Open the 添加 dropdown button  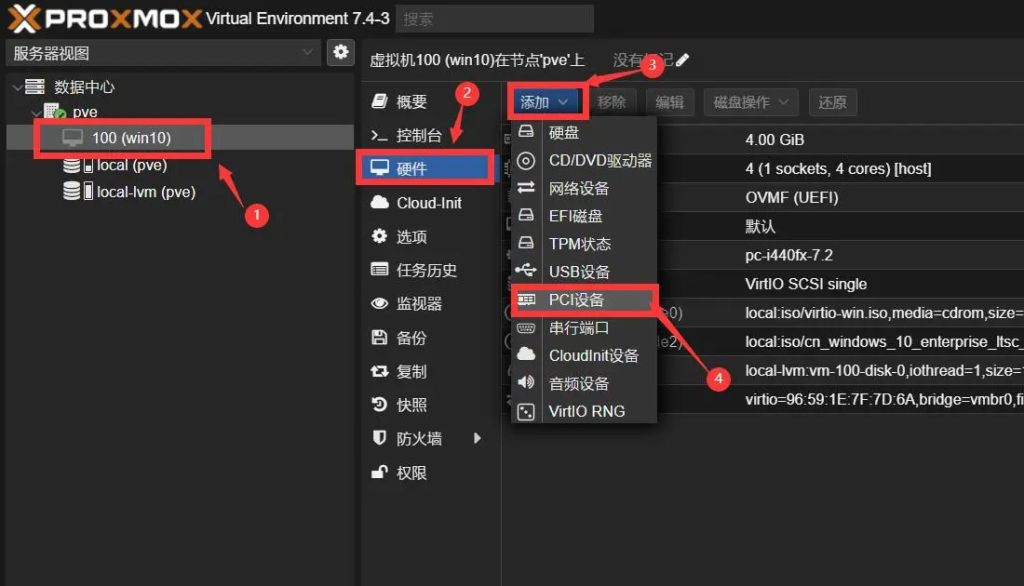[x=547, y=102]
